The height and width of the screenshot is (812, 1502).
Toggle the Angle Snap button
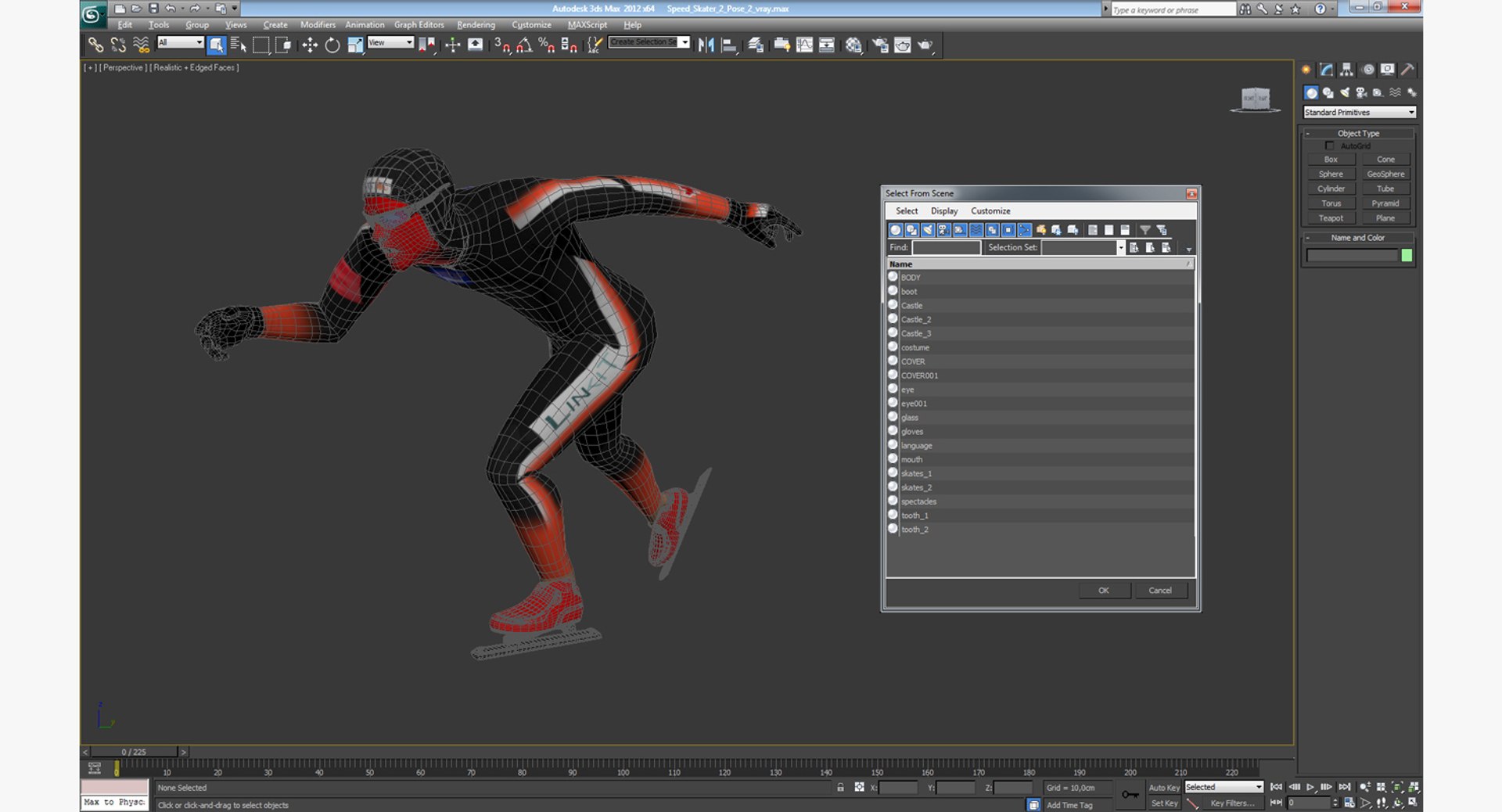pyautogui.click(x=523, y=45)
